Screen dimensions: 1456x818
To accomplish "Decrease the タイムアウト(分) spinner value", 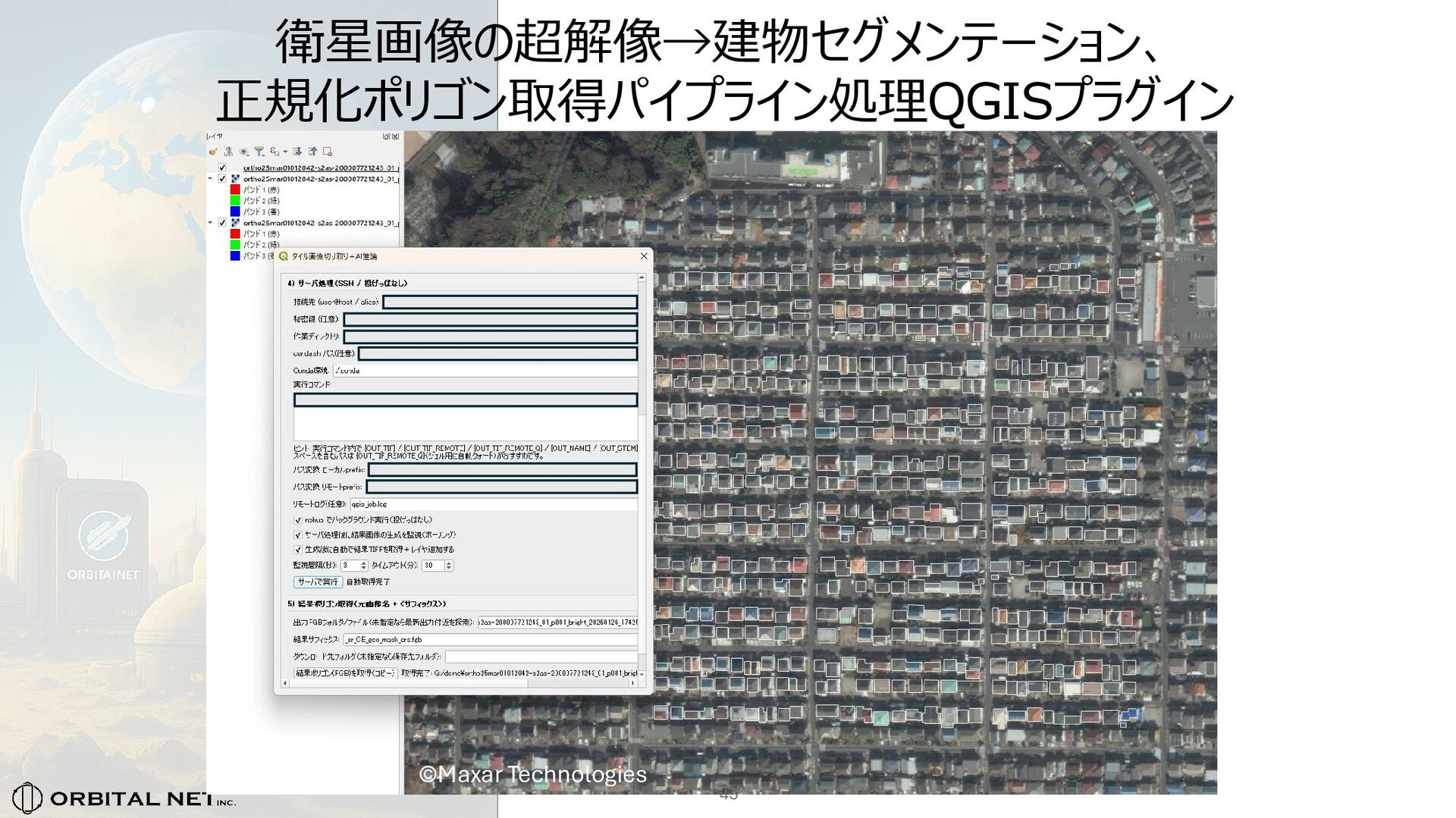I will [x=449, y=568].
